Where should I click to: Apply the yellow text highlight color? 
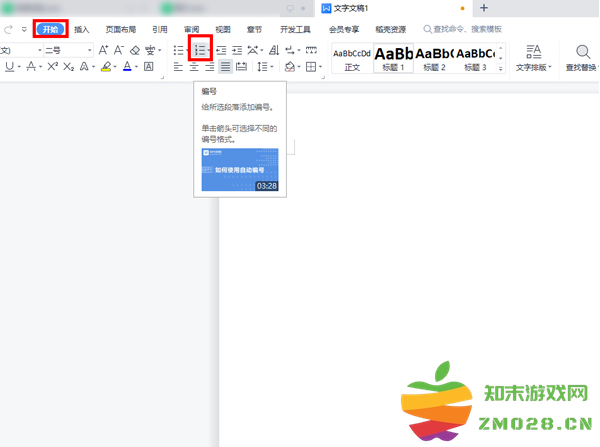pos(106,67)
